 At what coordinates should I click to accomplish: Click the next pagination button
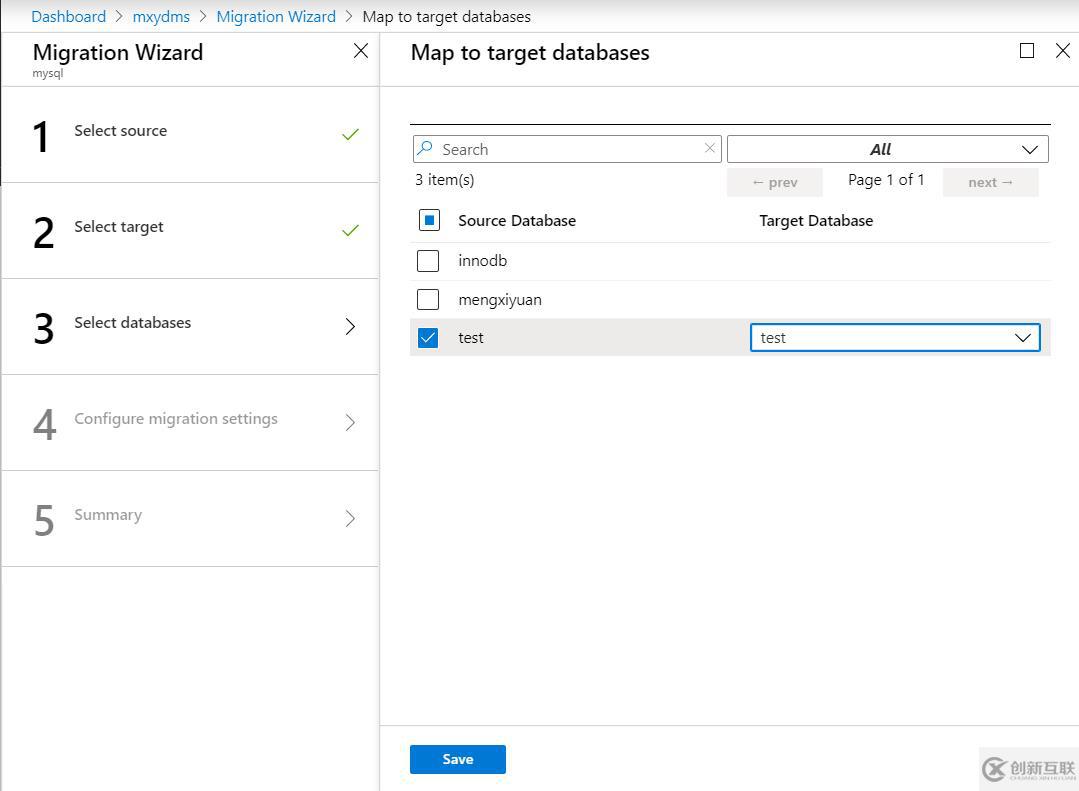(989, 182)
